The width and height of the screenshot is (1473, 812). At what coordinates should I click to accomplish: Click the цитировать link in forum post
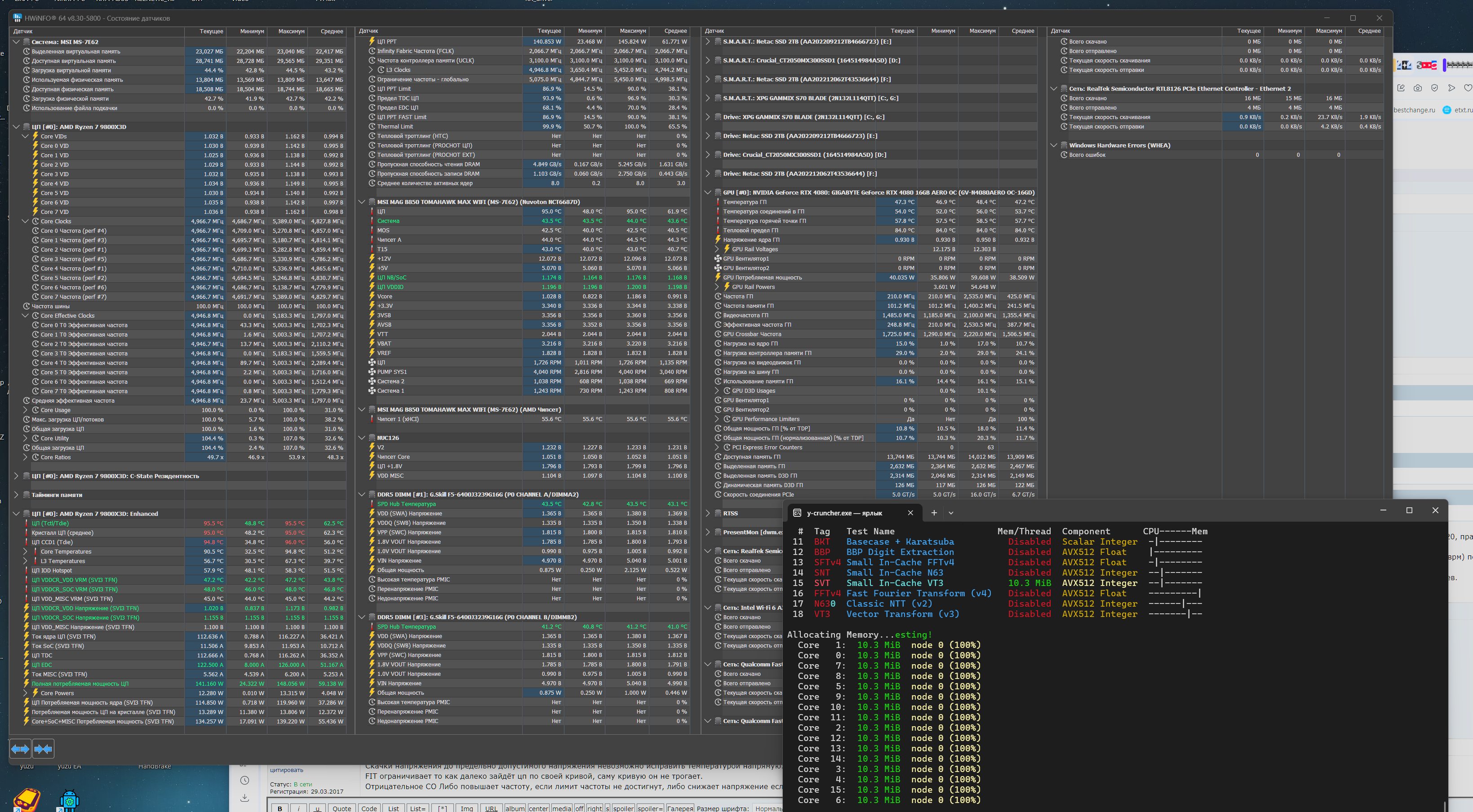287,770
